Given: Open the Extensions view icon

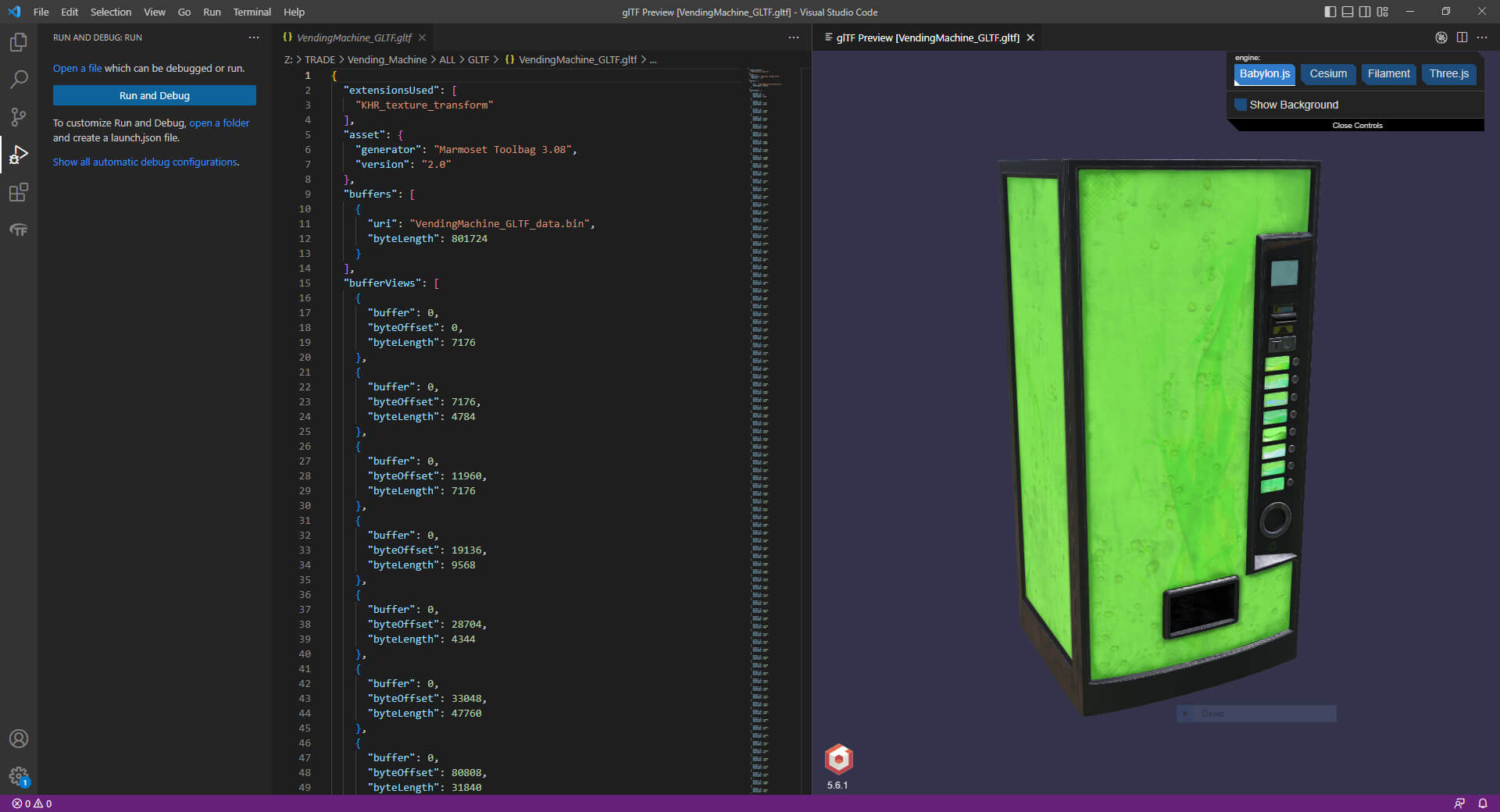Looking at the screenshot, I should (x=19, y=192).
